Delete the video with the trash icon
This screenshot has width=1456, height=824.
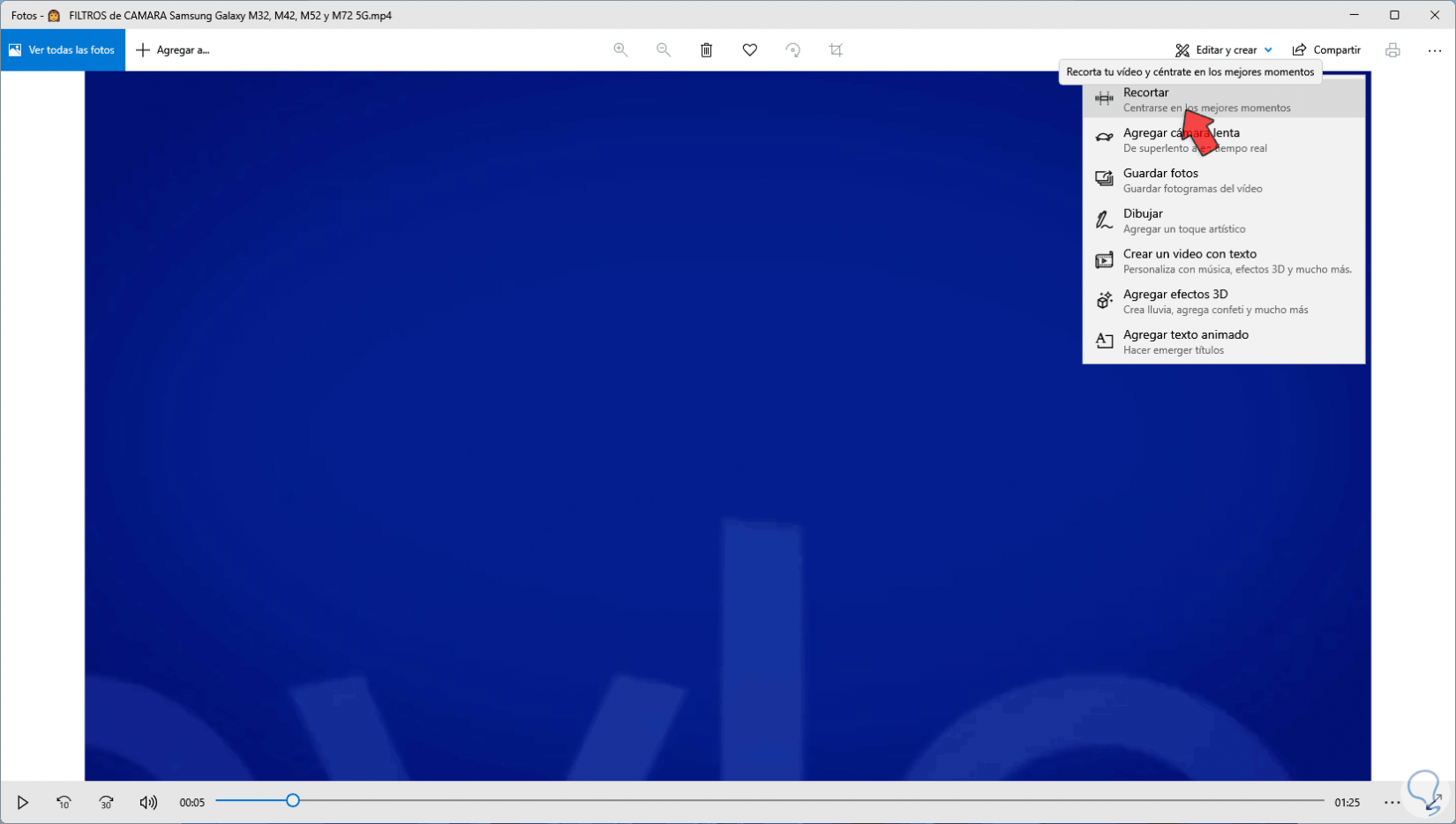click(x=707, y=50)
